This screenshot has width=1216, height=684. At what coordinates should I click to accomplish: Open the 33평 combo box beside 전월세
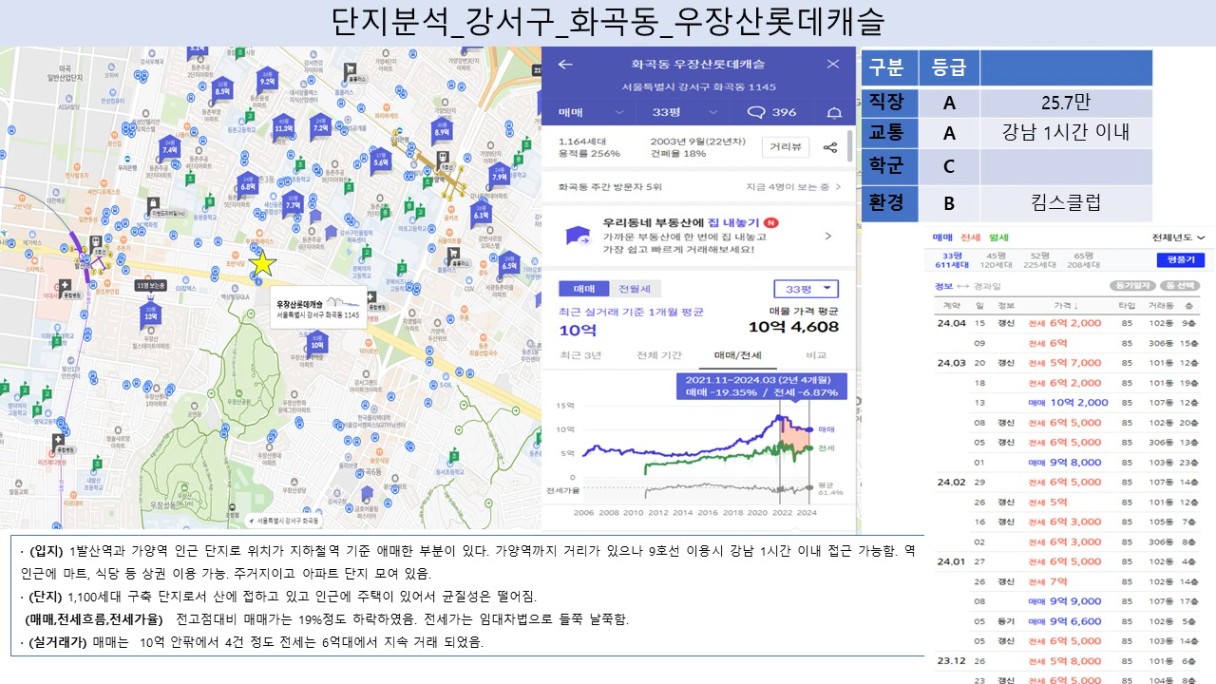tap(807, 288)
